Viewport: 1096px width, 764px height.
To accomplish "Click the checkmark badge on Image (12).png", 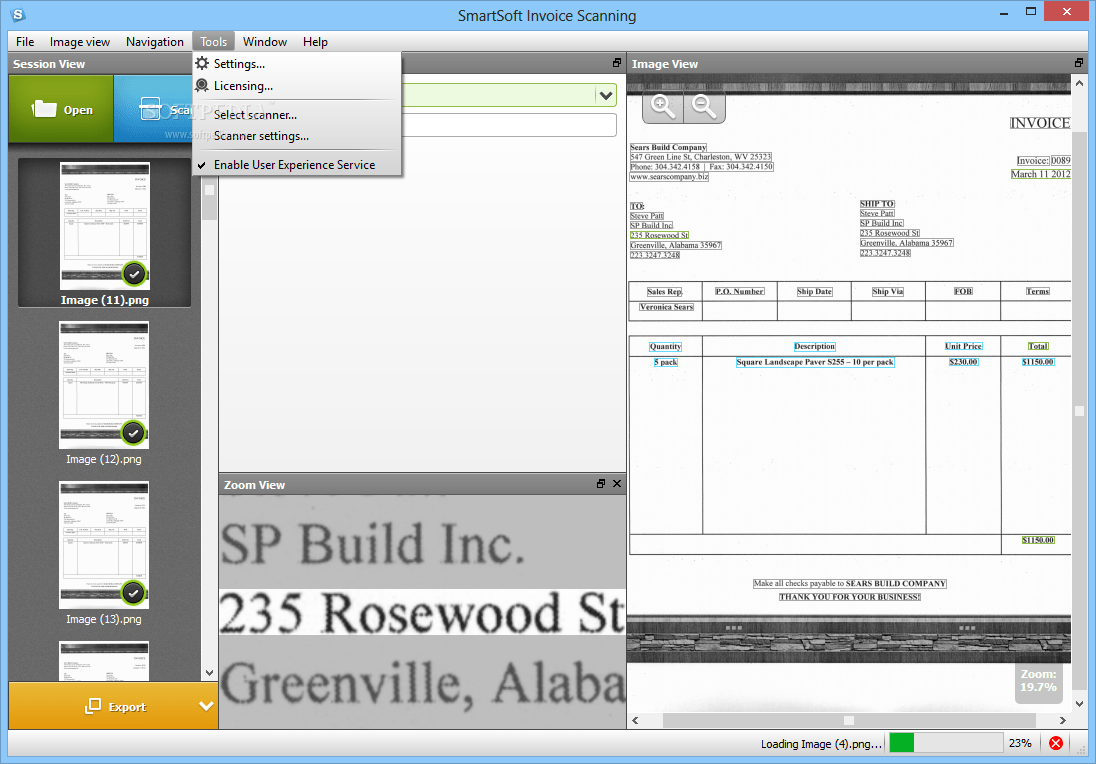I will point(134,433).
